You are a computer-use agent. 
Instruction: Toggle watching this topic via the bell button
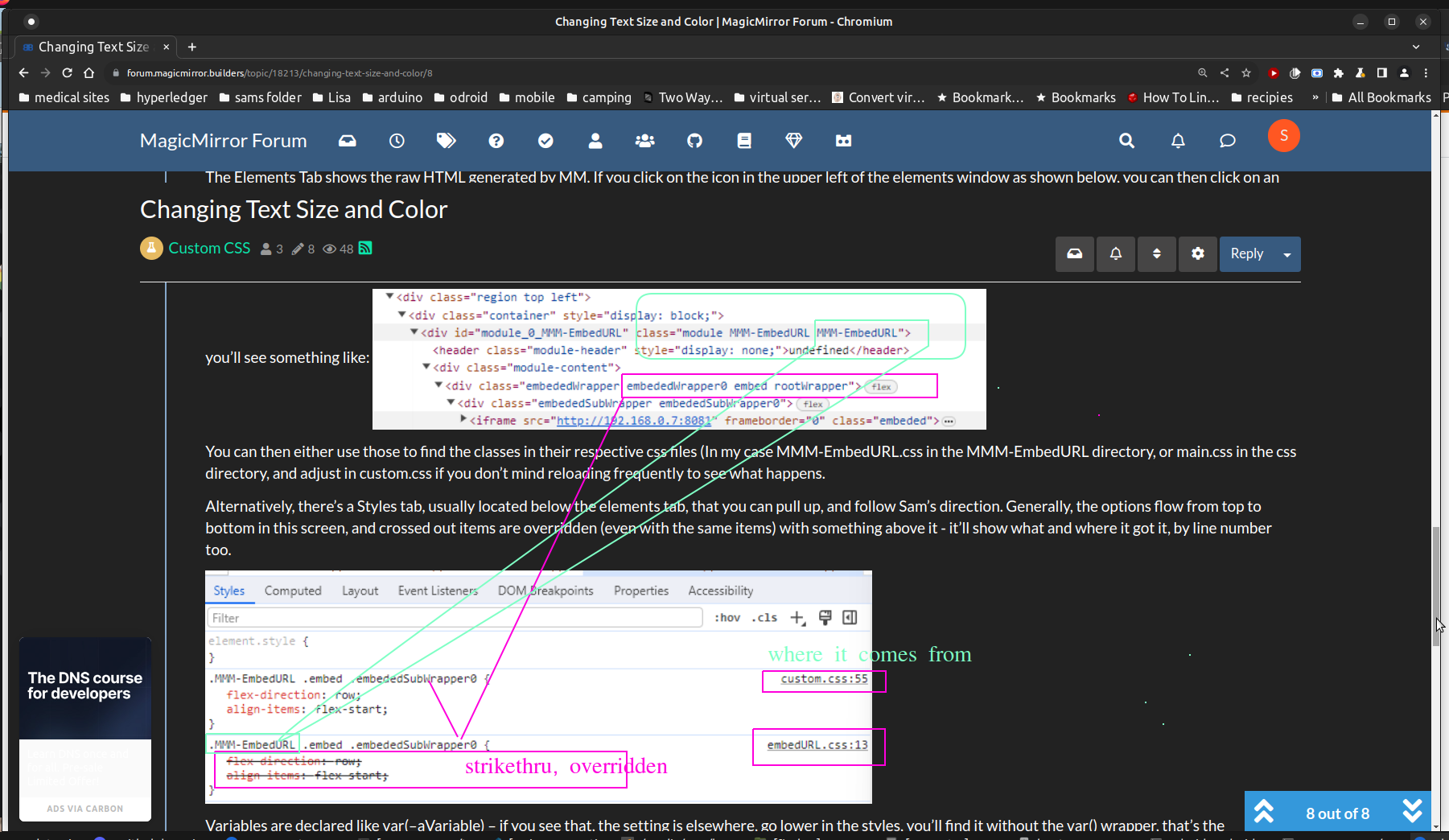[1115, 253]
